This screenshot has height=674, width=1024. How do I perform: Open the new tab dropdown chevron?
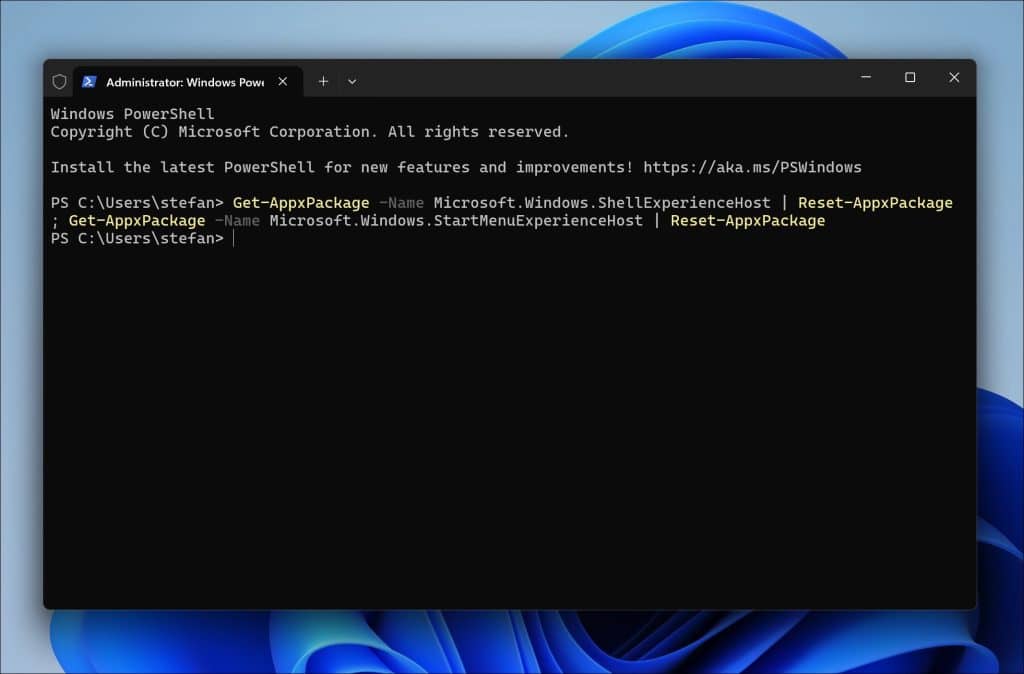(x=352, y=81)
